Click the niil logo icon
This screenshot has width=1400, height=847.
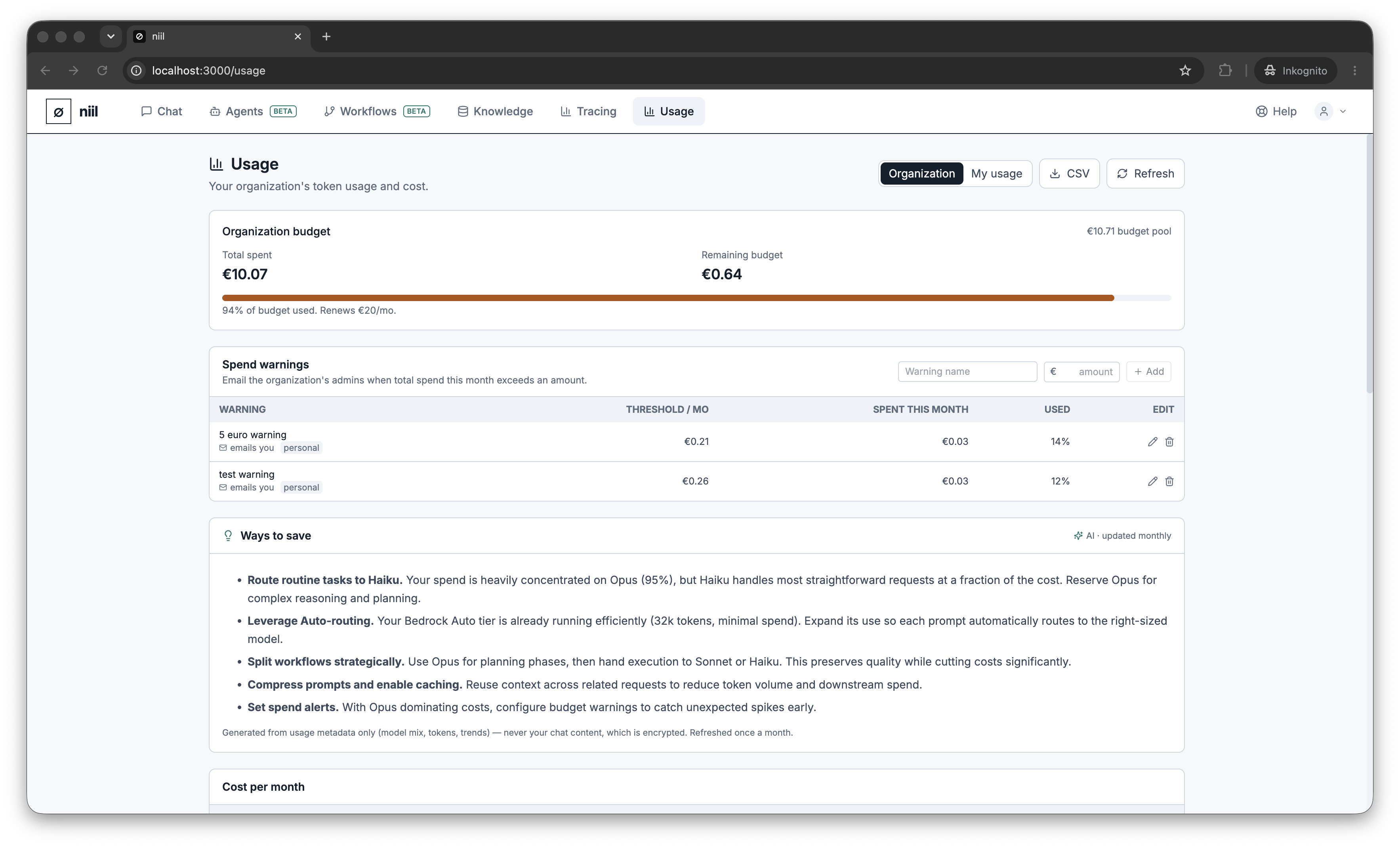point(59,111)
